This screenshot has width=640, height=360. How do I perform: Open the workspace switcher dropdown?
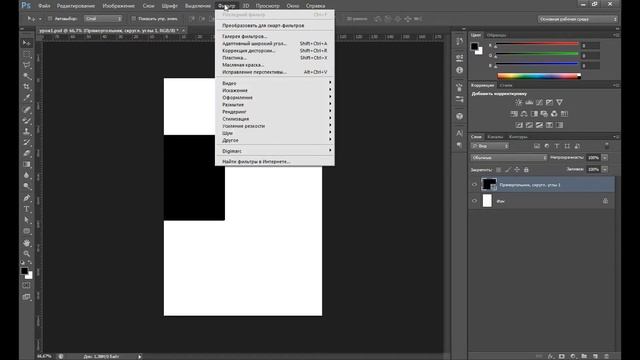pos(577,19)
